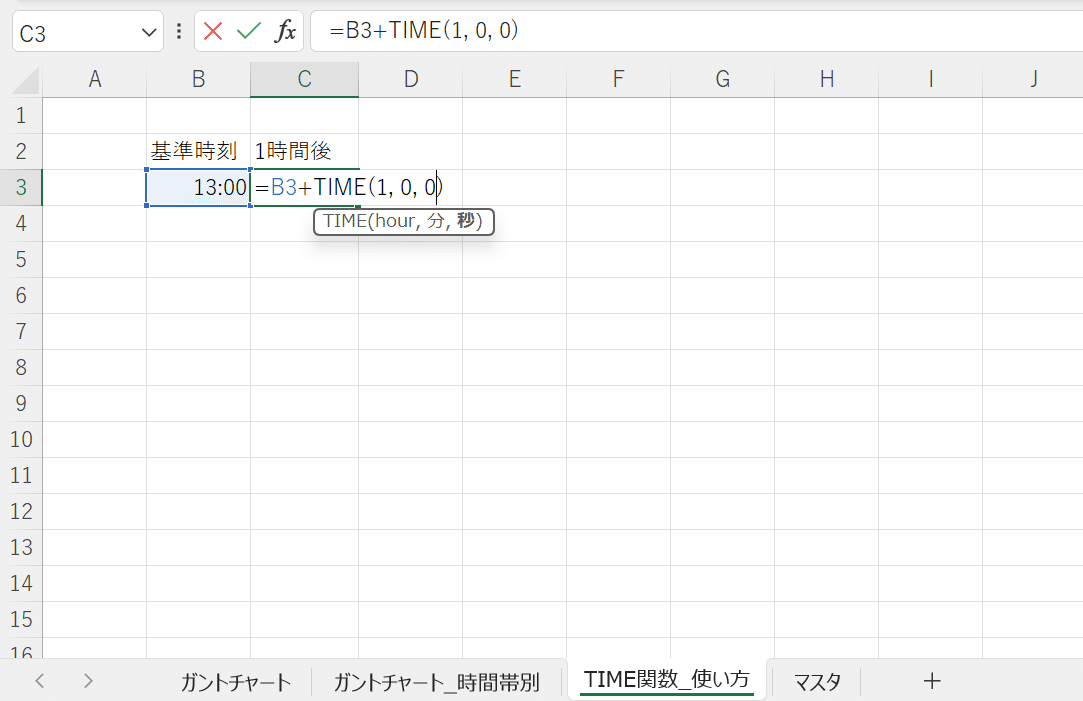Open the マスタ sheet tab
This screenshot has height=701, width=1083.
pos(817,682)
